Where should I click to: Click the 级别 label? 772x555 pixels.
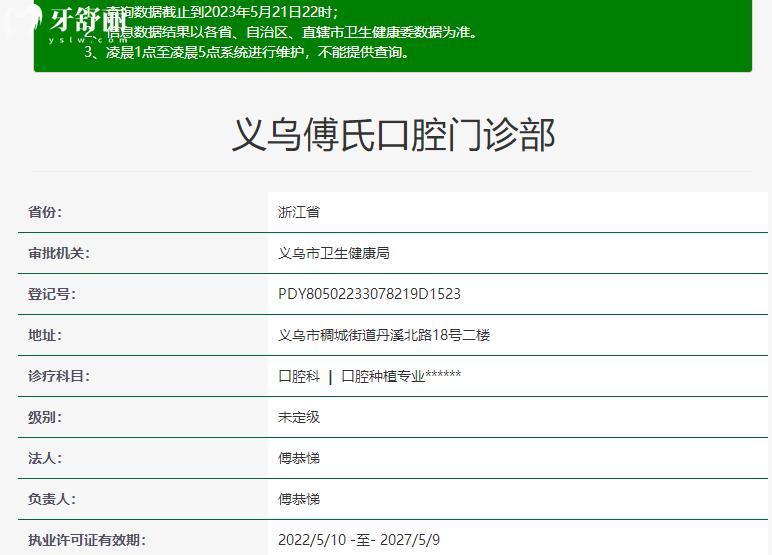[x=45, y=417]
